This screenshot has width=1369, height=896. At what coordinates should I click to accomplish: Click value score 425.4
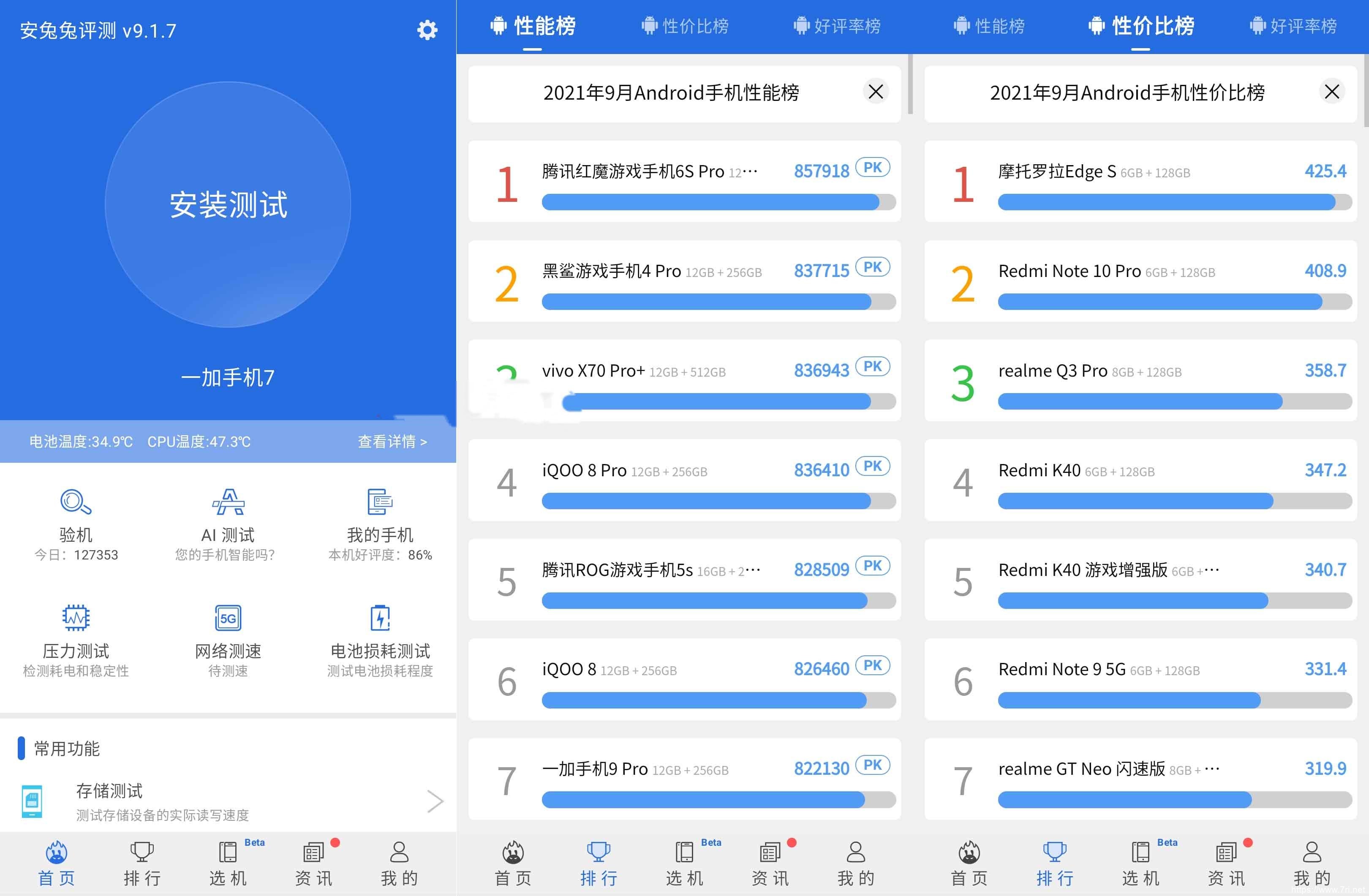click(x=1325, y=171)
